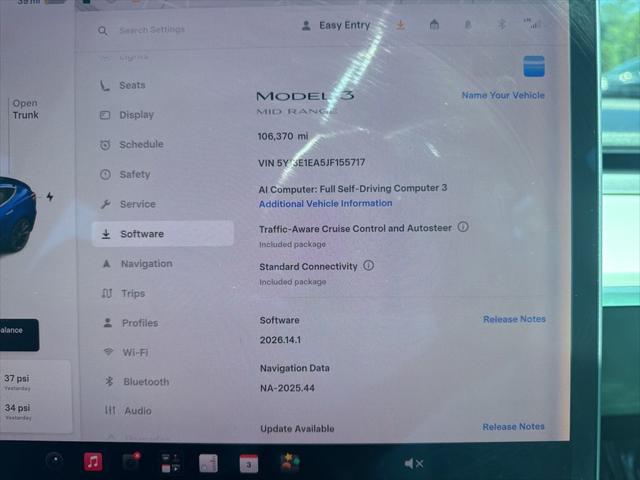
Task: Tap the Bluetooth icon in top bar
Action: click(x=502, y=24)
